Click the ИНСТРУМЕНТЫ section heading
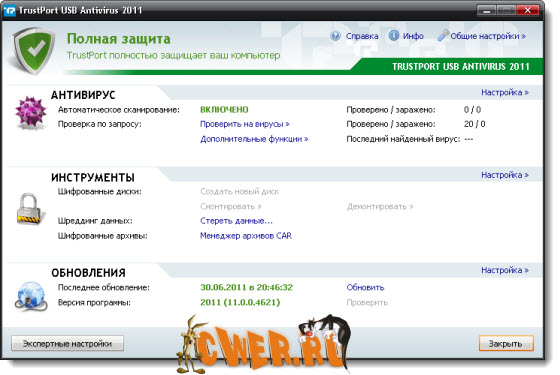This screenshot has width=560, height=375. point(93,178)
